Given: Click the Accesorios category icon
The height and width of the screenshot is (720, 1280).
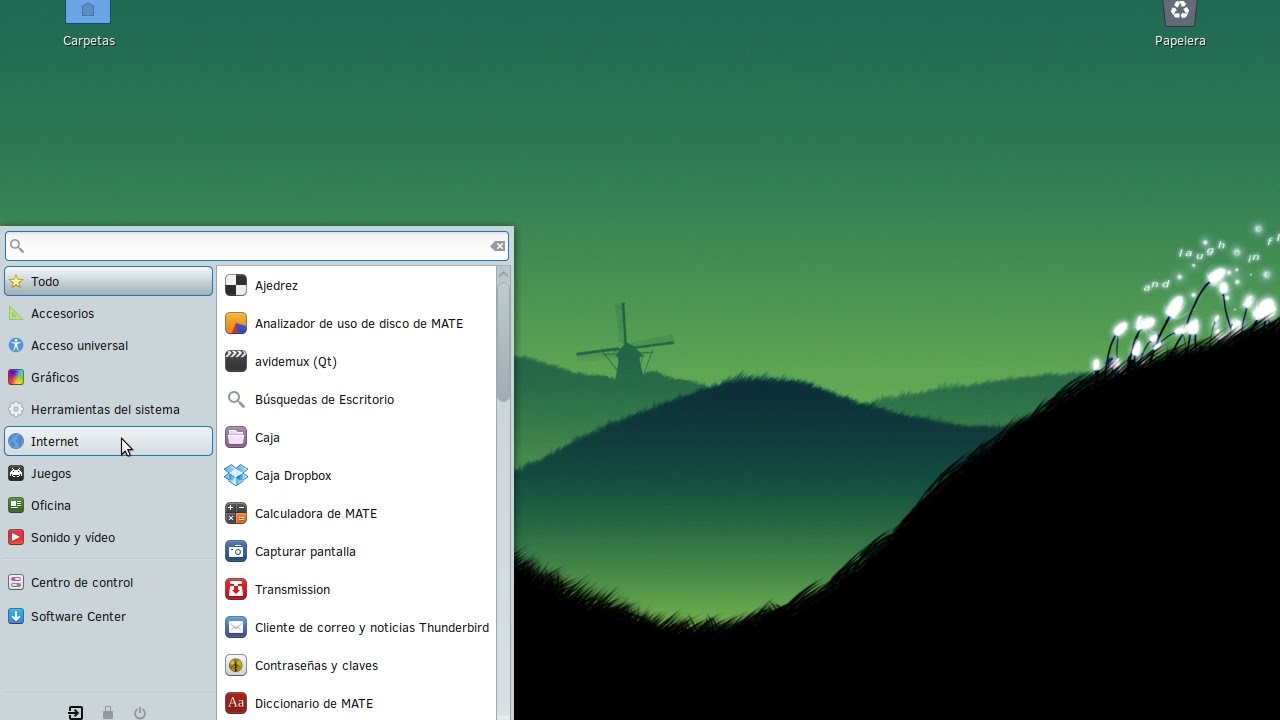Looking at the screenshot, I should tap(16, 314).
